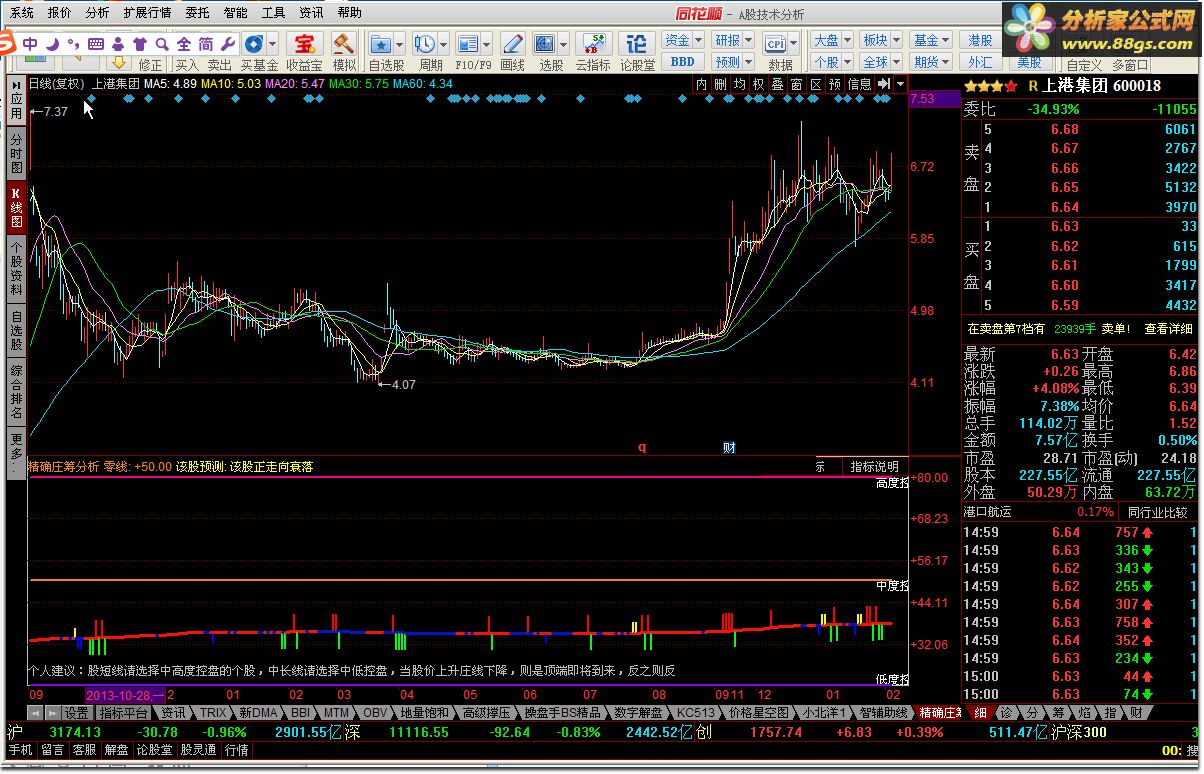
Task: Open the 资金 dropdown
Action: pos(682,40)
